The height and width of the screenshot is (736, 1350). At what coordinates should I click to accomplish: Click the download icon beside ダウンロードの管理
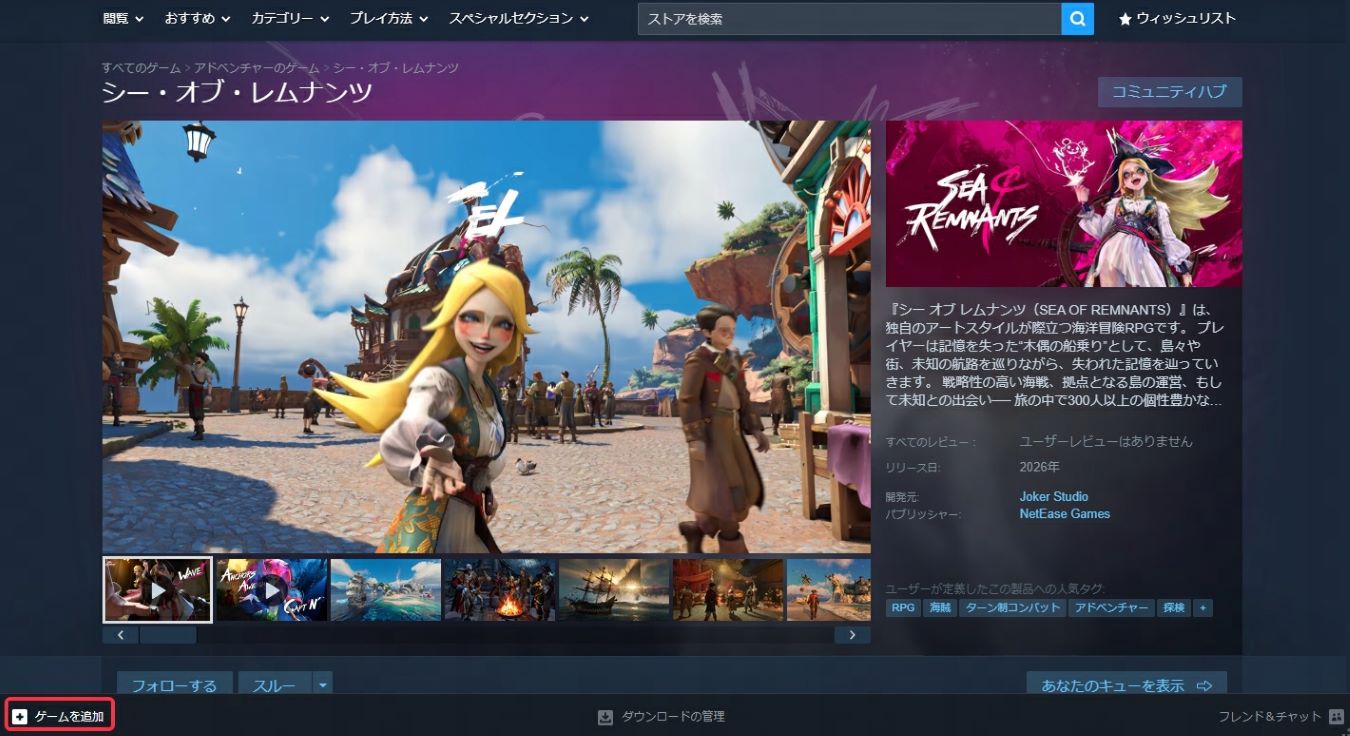click(x=605, y=716)
